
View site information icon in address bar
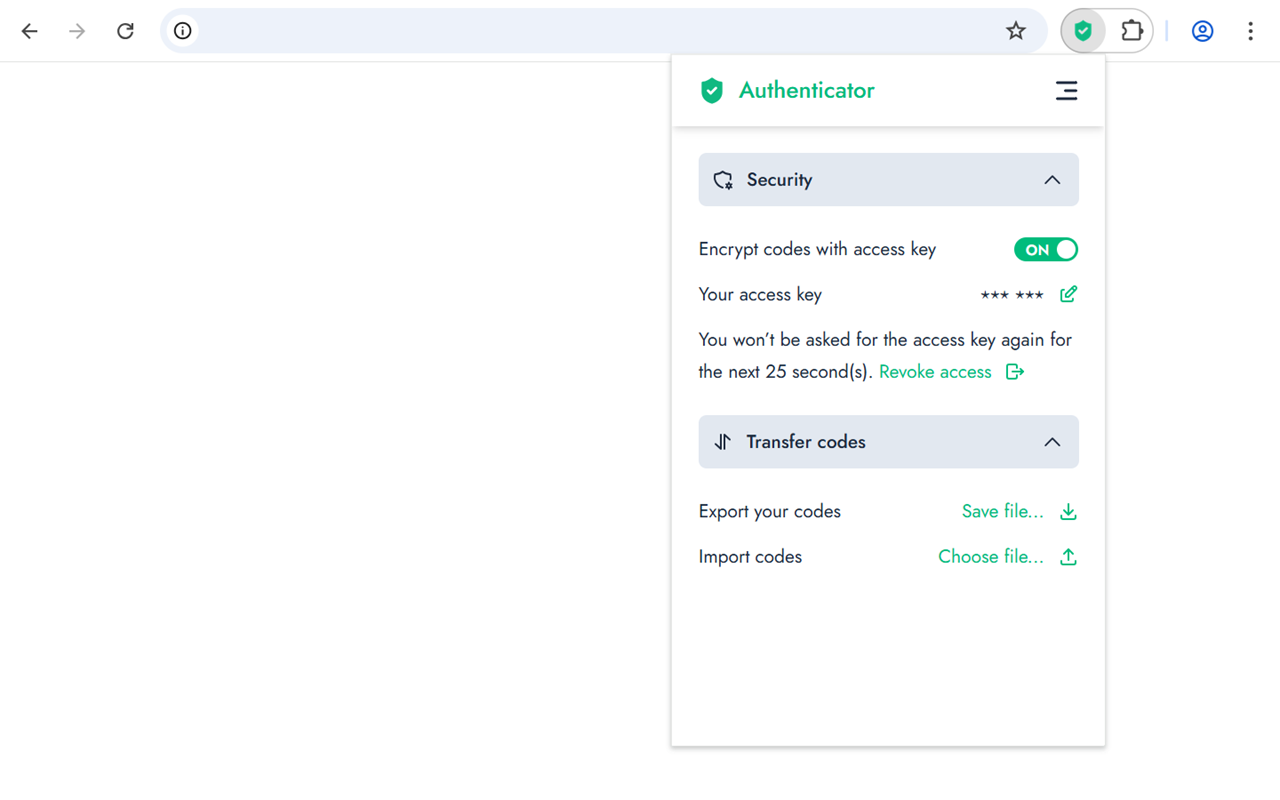pyautogui.click(x=183, y=31)
